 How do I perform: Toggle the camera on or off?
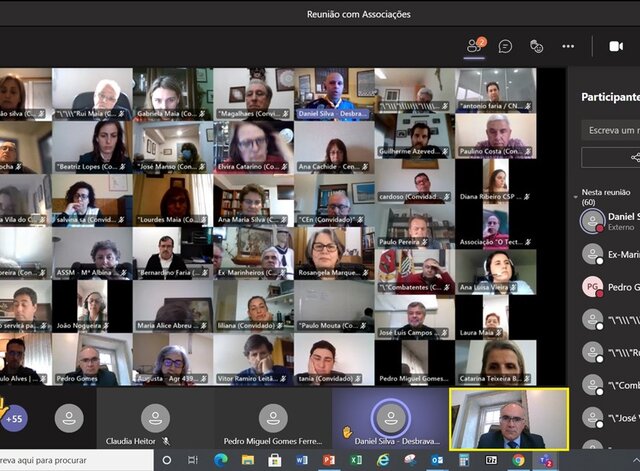615,46
